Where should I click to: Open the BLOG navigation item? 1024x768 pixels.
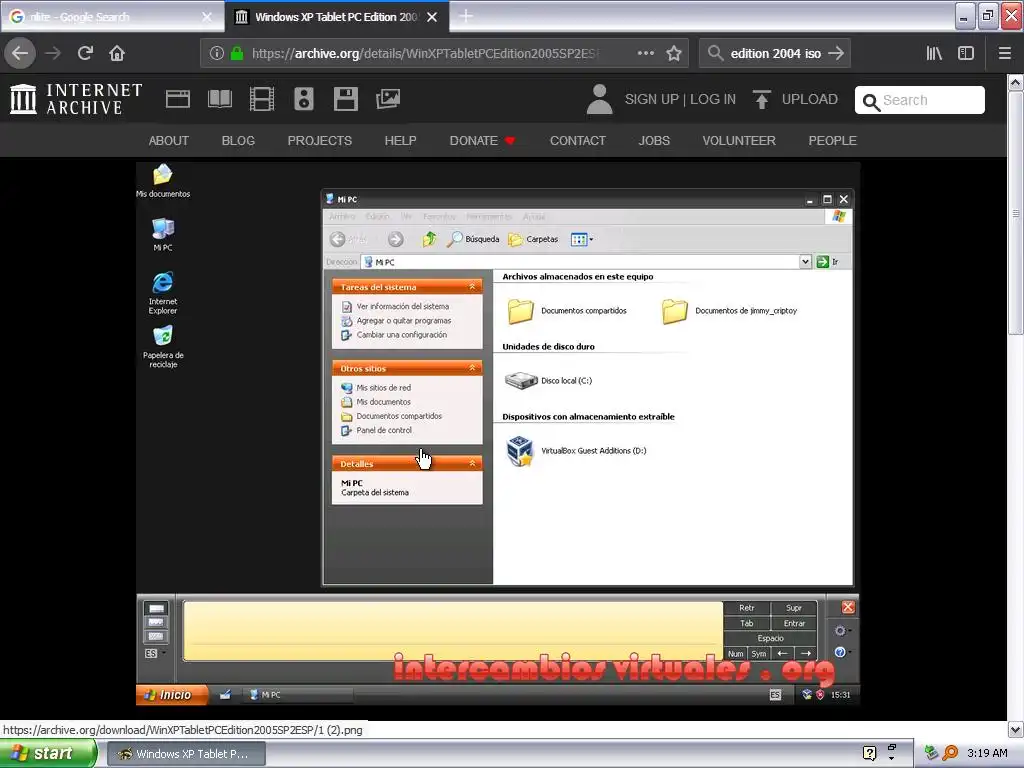pos(238,140)
